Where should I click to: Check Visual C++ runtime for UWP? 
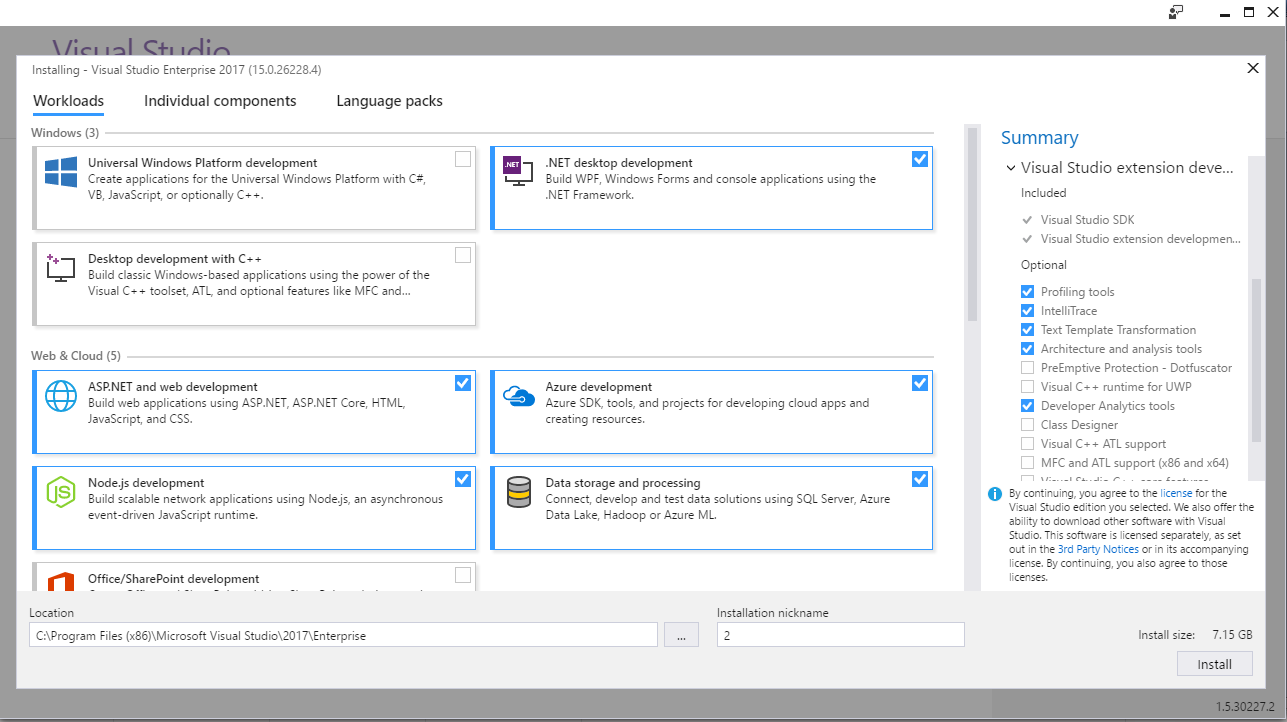[1027, 387]
